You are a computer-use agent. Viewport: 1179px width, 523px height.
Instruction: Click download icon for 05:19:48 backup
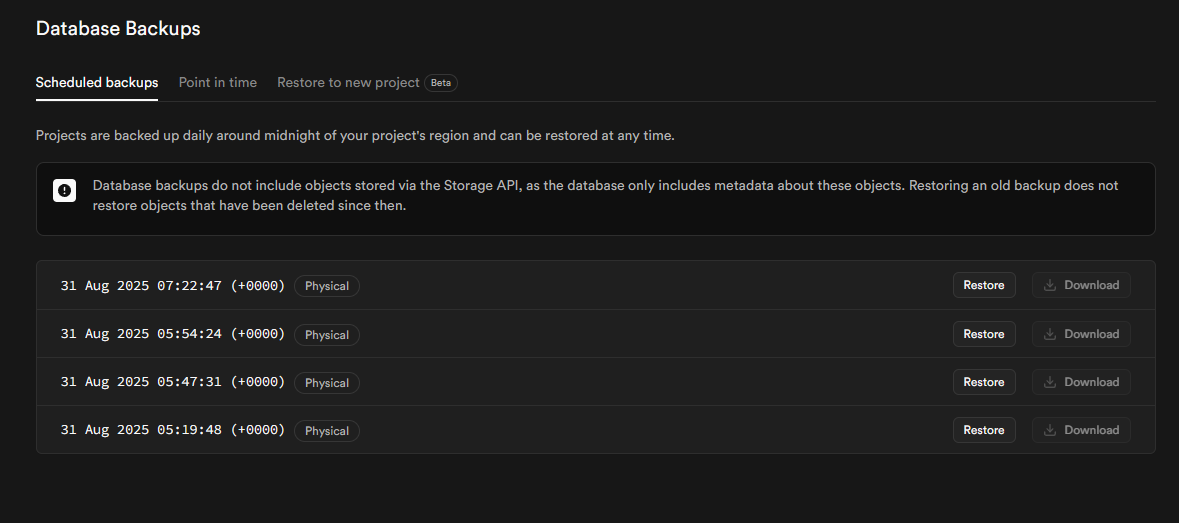(x=1050, y=430)
